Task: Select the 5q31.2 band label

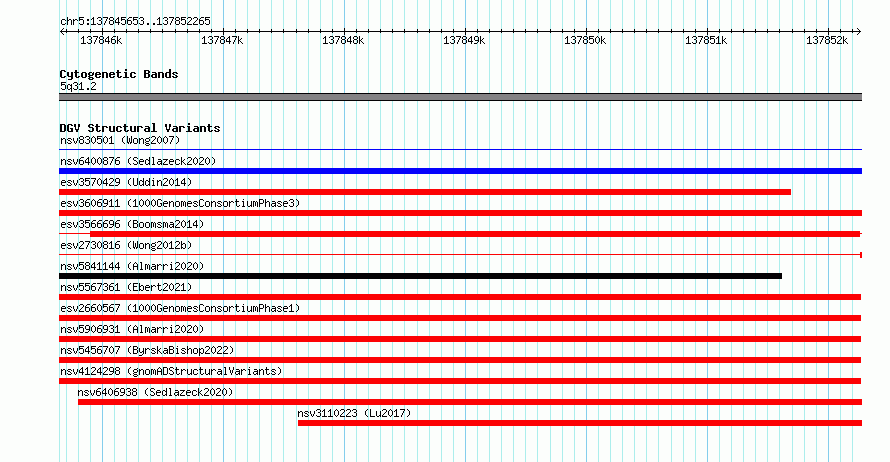Action: click(78, 86)
